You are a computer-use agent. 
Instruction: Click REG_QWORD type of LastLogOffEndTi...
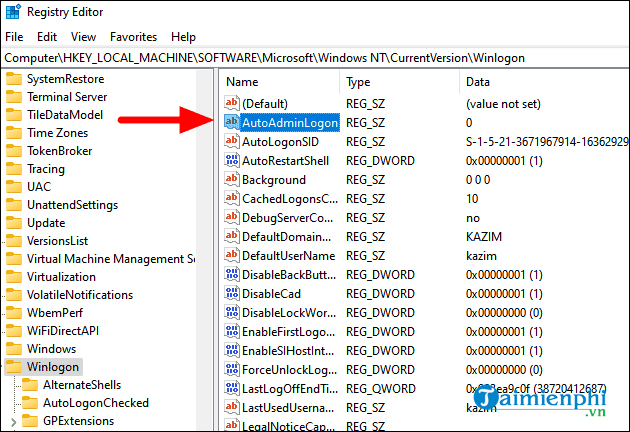click(380, 389)
